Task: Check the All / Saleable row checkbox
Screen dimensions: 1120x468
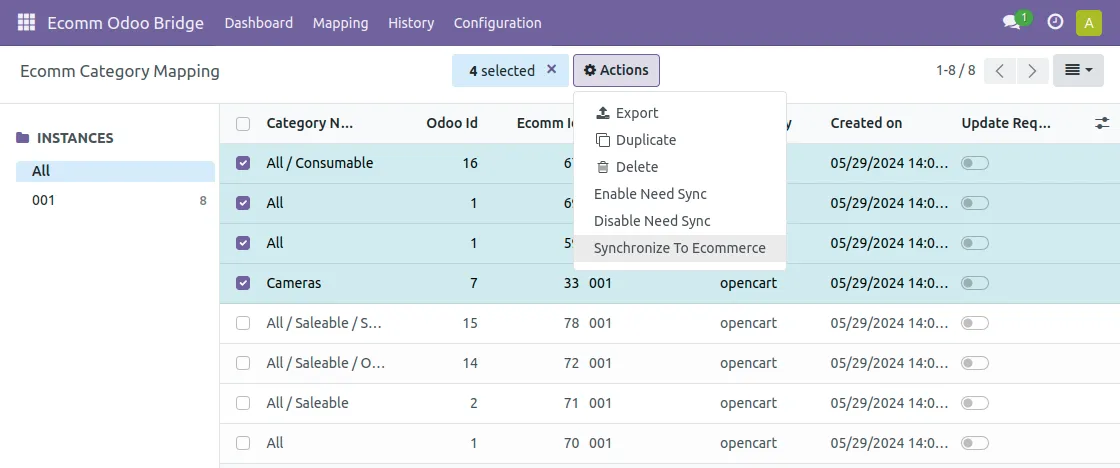Action: pos(243,403)
